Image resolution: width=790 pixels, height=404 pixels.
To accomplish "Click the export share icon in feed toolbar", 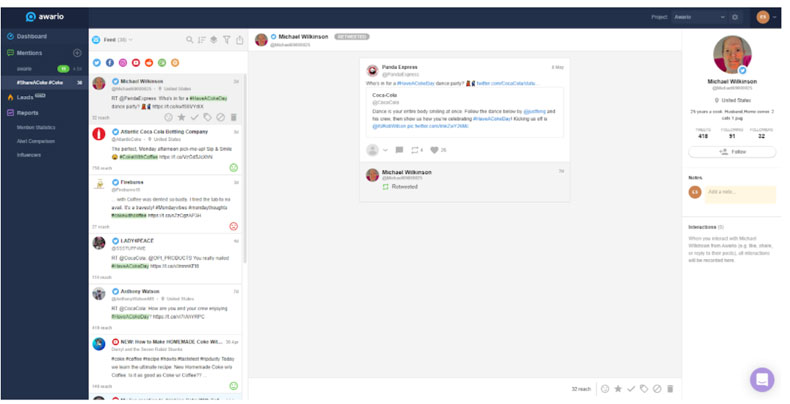I will click(x=239, y=40).
